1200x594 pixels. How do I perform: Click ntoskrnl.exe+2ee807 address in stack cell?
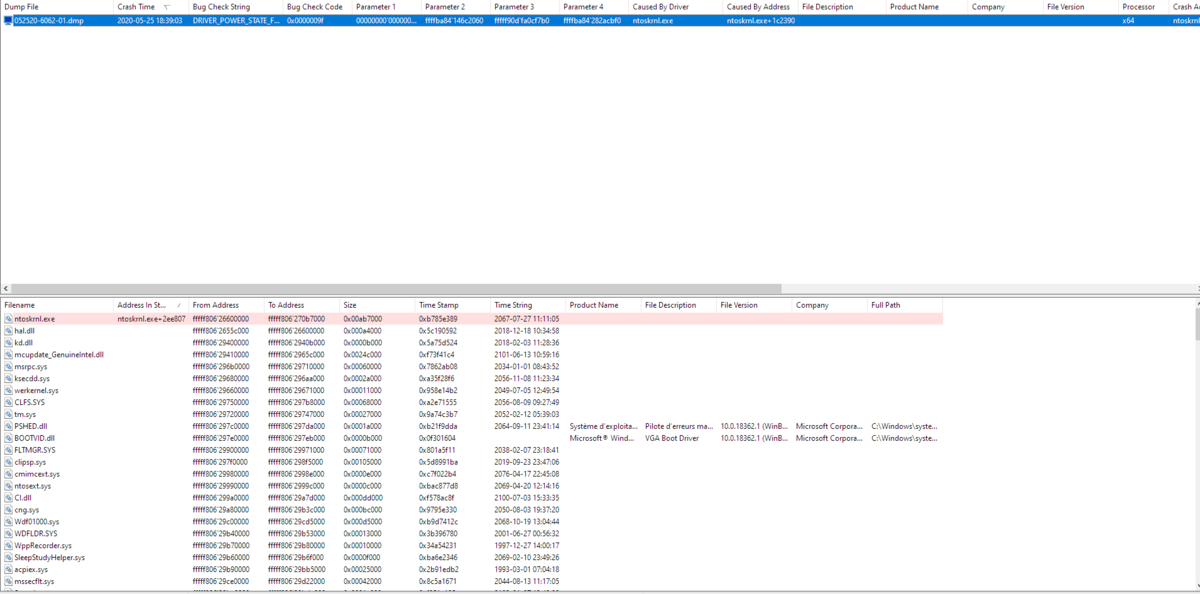click(151, 319)
